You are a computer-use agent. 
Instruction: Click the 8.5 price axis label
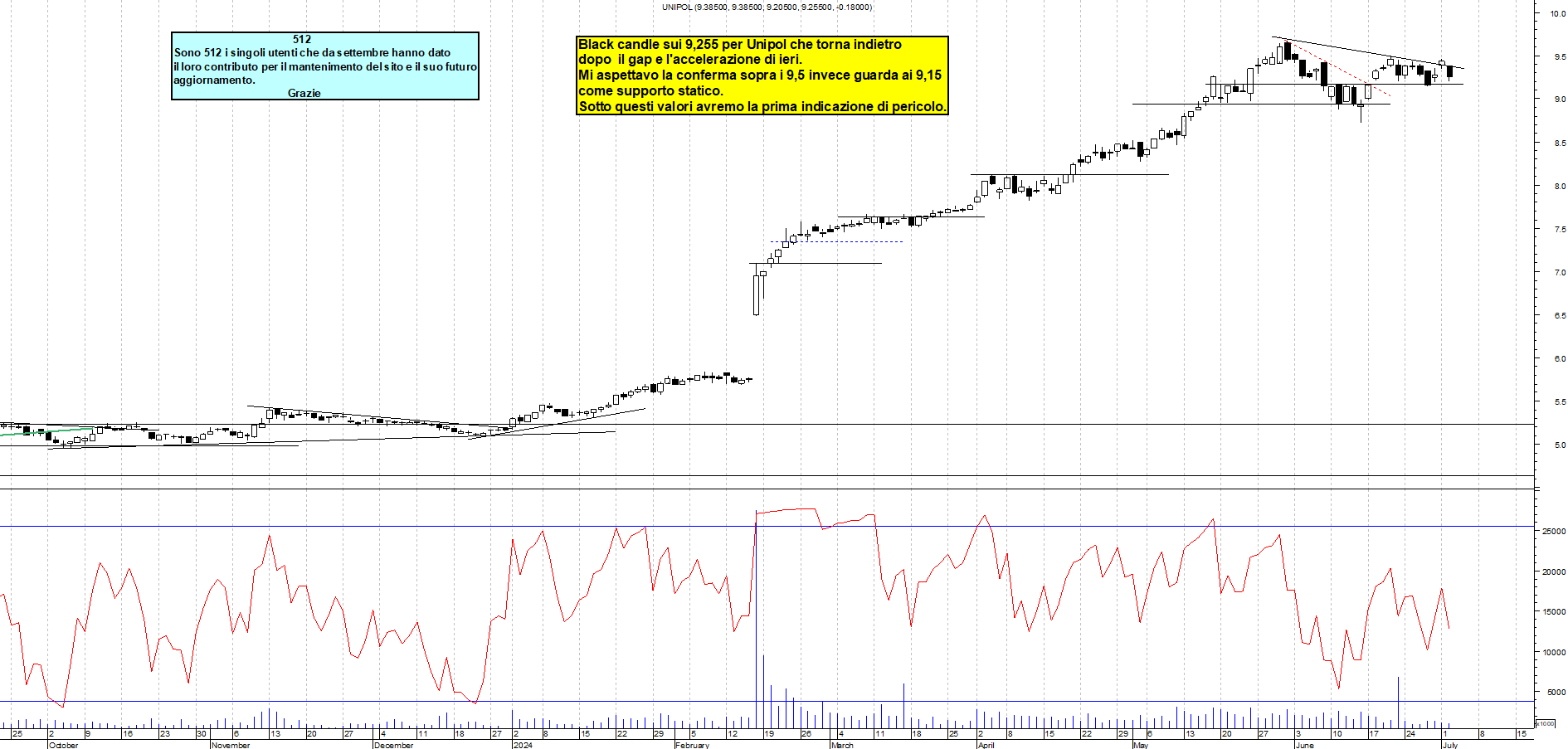coord(1560,143)
